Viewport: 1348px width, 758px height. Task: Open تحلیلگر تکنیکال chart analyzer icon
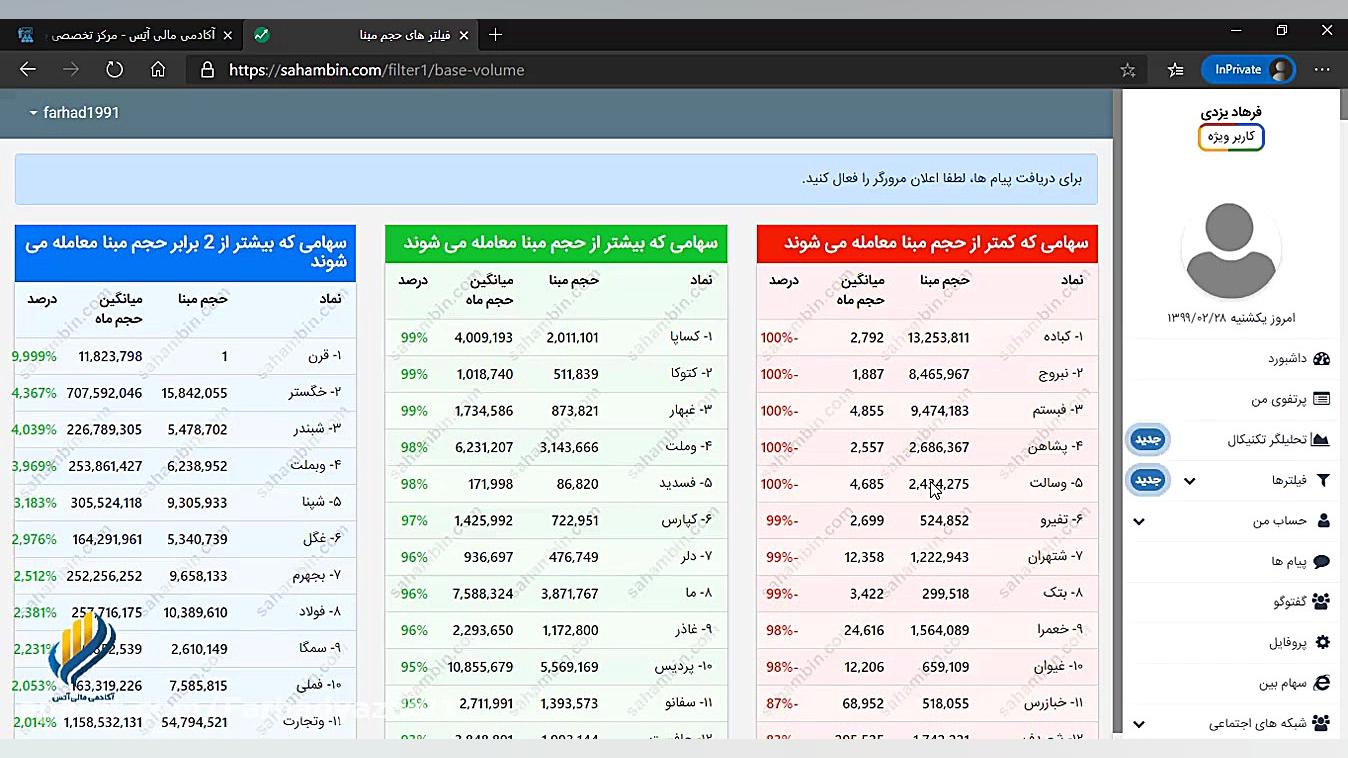(1322, 439)
